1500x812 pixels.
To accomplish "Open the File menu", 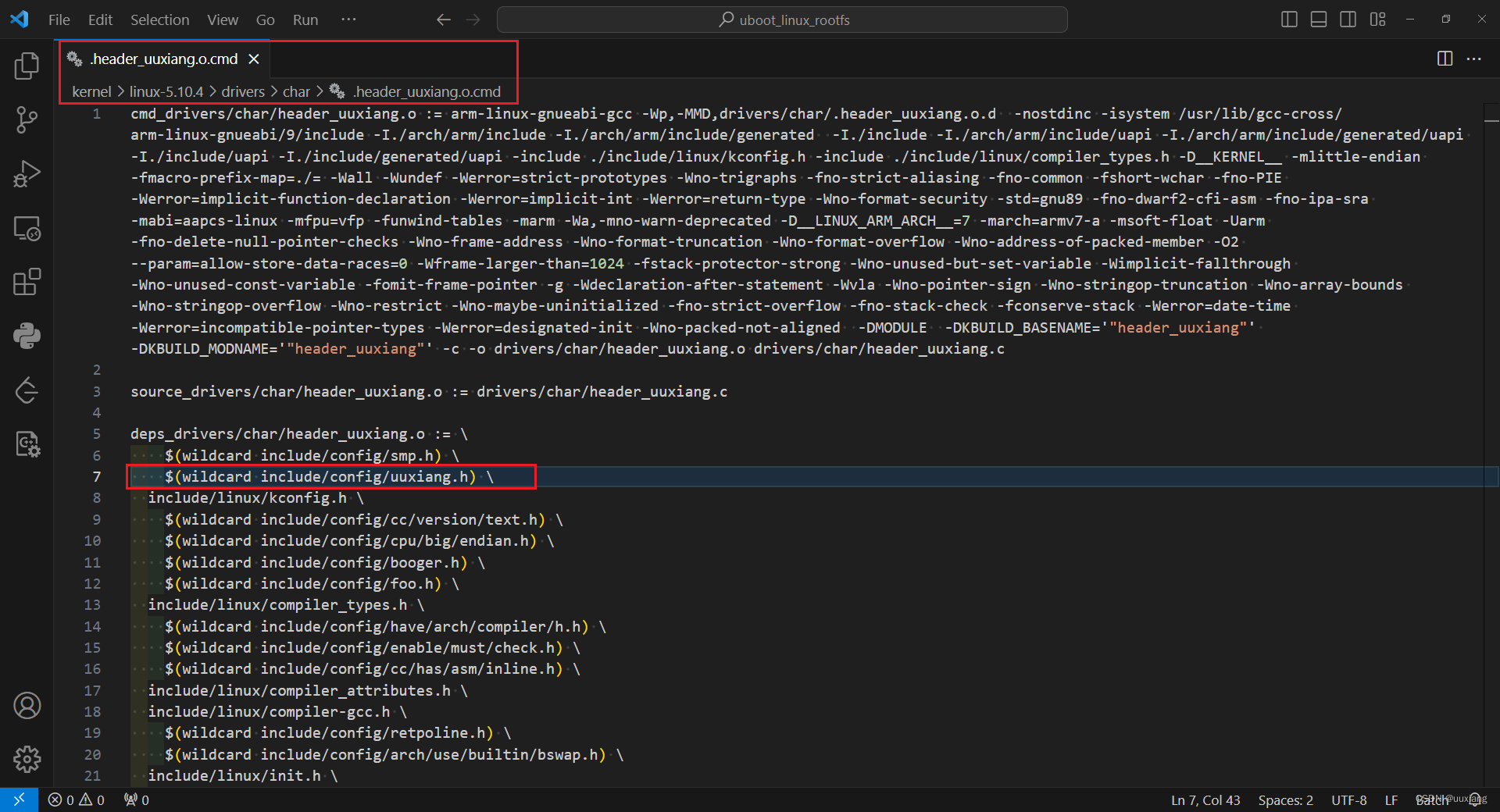I will 59,20.
